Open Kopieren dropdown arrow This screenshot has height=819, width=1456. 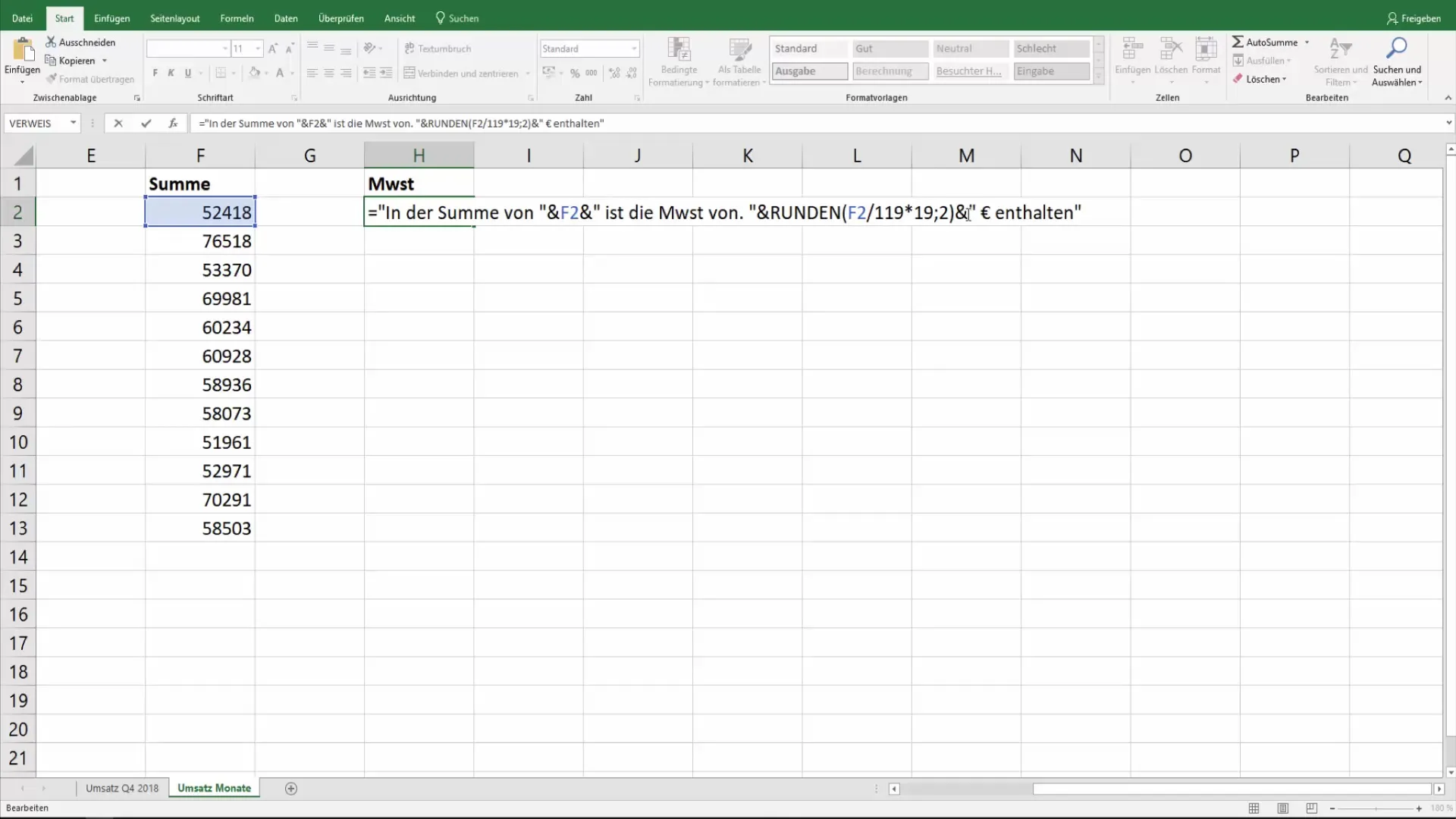105,61
